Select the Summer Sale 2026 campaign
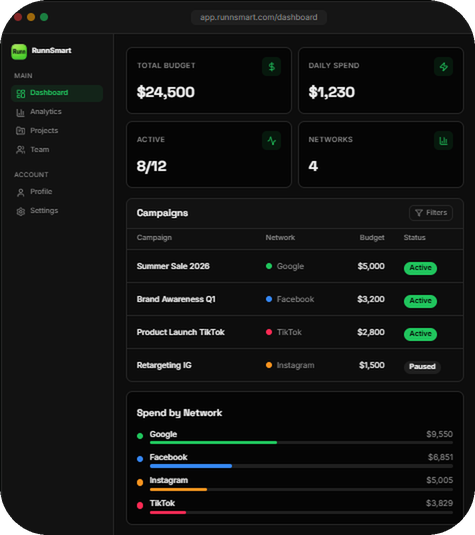Image resolution: width=475 pixels, height=535 pixels. (173, 266)
